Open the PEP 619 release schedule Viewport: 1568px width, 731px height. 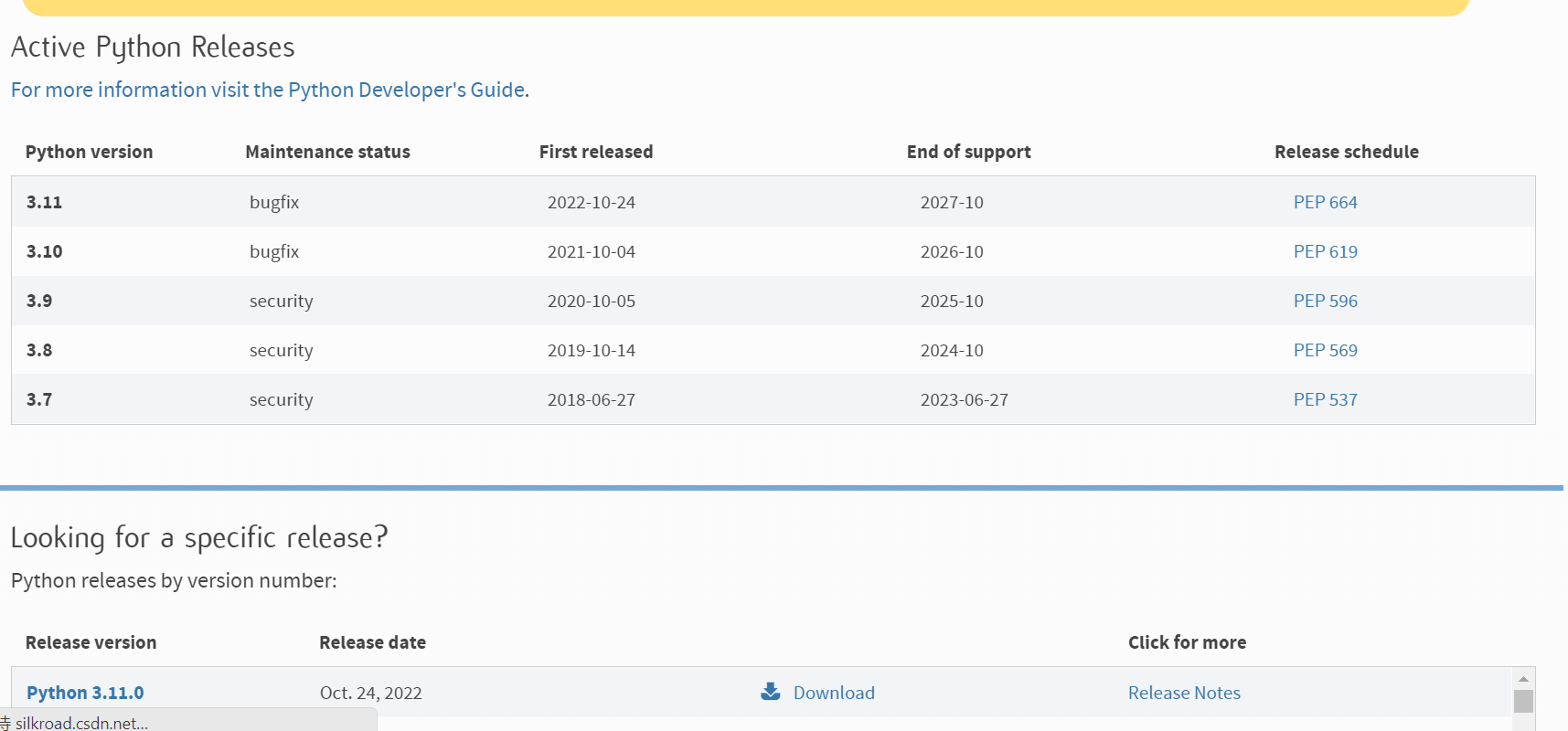coord(1325,251)
